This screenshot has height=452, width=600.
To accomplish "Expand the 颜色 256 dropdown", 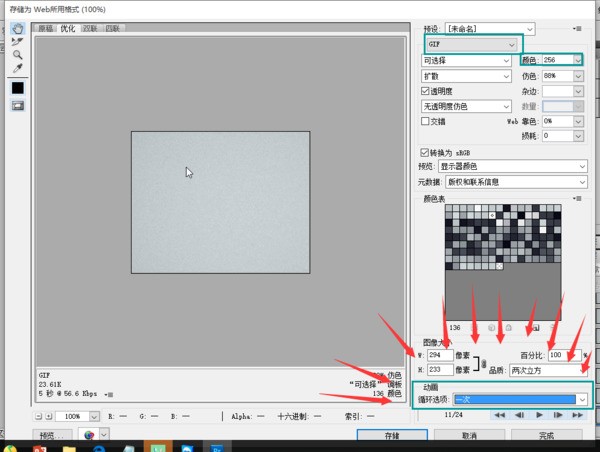I will pos(579,60).
